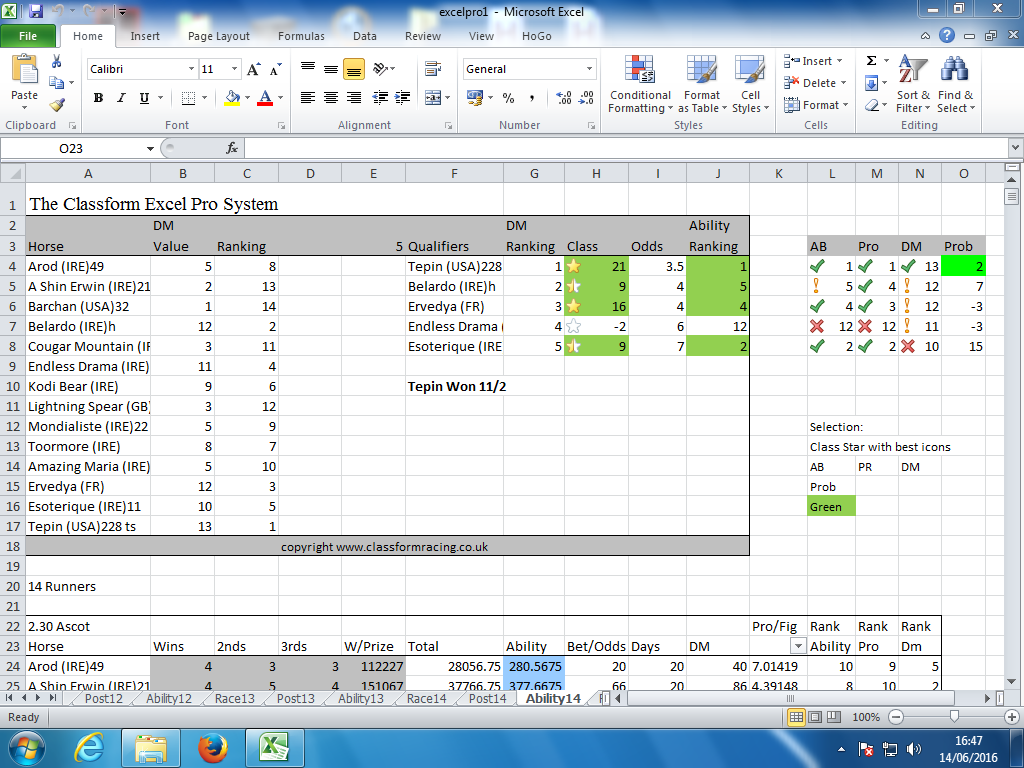Expand the Calibri font name dropdown
Viewport: 1024px width, 768px height.
191,70
